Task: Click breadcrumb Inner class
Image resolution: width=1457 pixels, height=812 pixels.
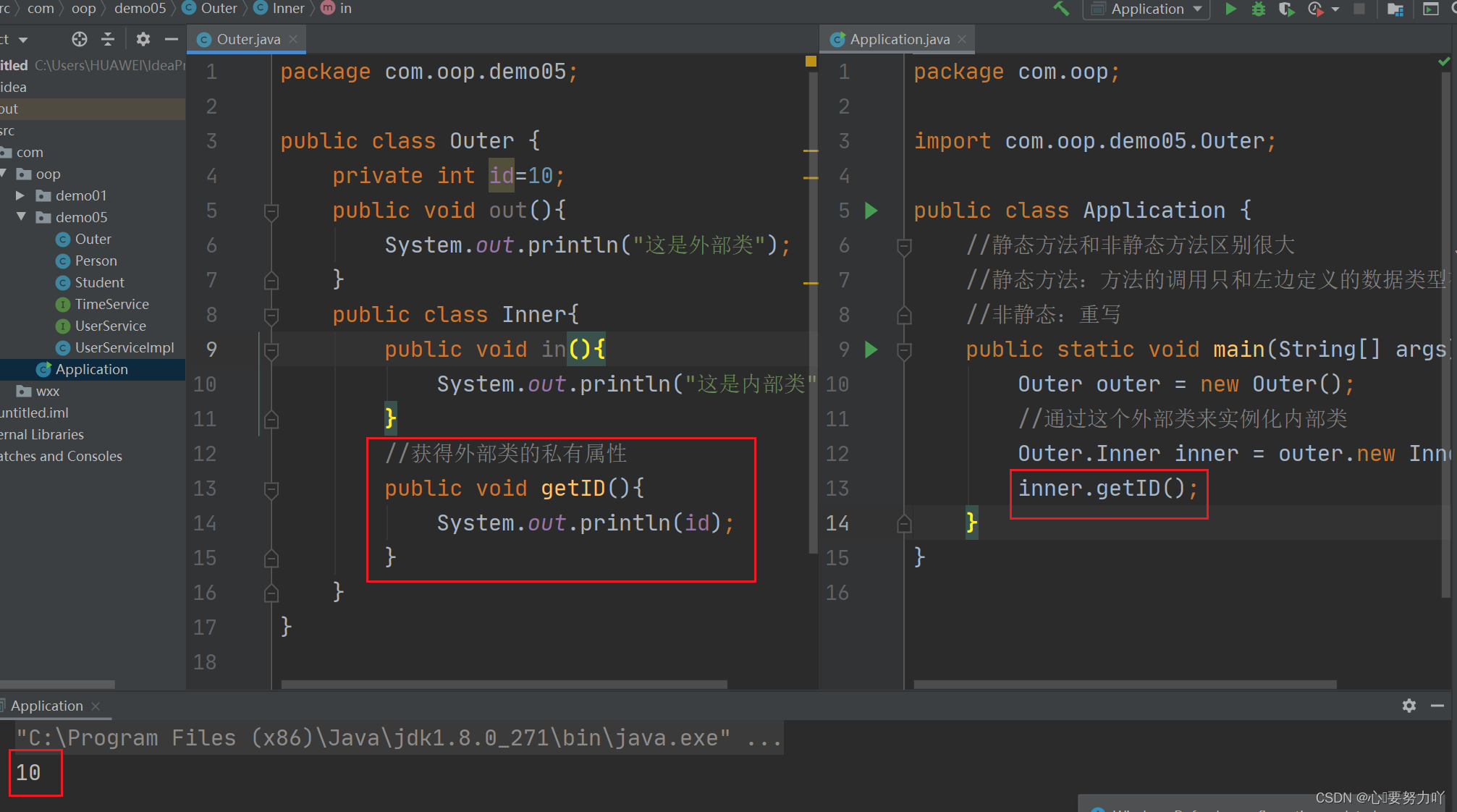Action: (279, 8)
